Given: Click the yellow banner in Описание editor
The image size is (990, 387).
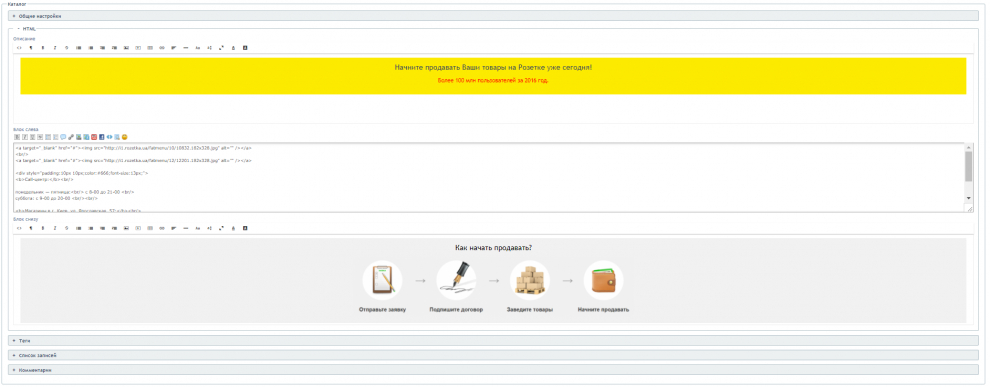Looking at the screenshot, I should [x=493, y=76].
